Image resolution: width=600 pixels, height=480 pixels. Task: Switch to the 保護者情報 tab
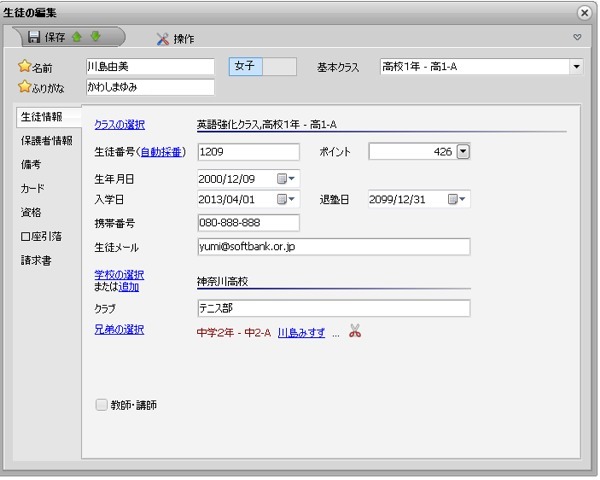[x=46, y=140]
